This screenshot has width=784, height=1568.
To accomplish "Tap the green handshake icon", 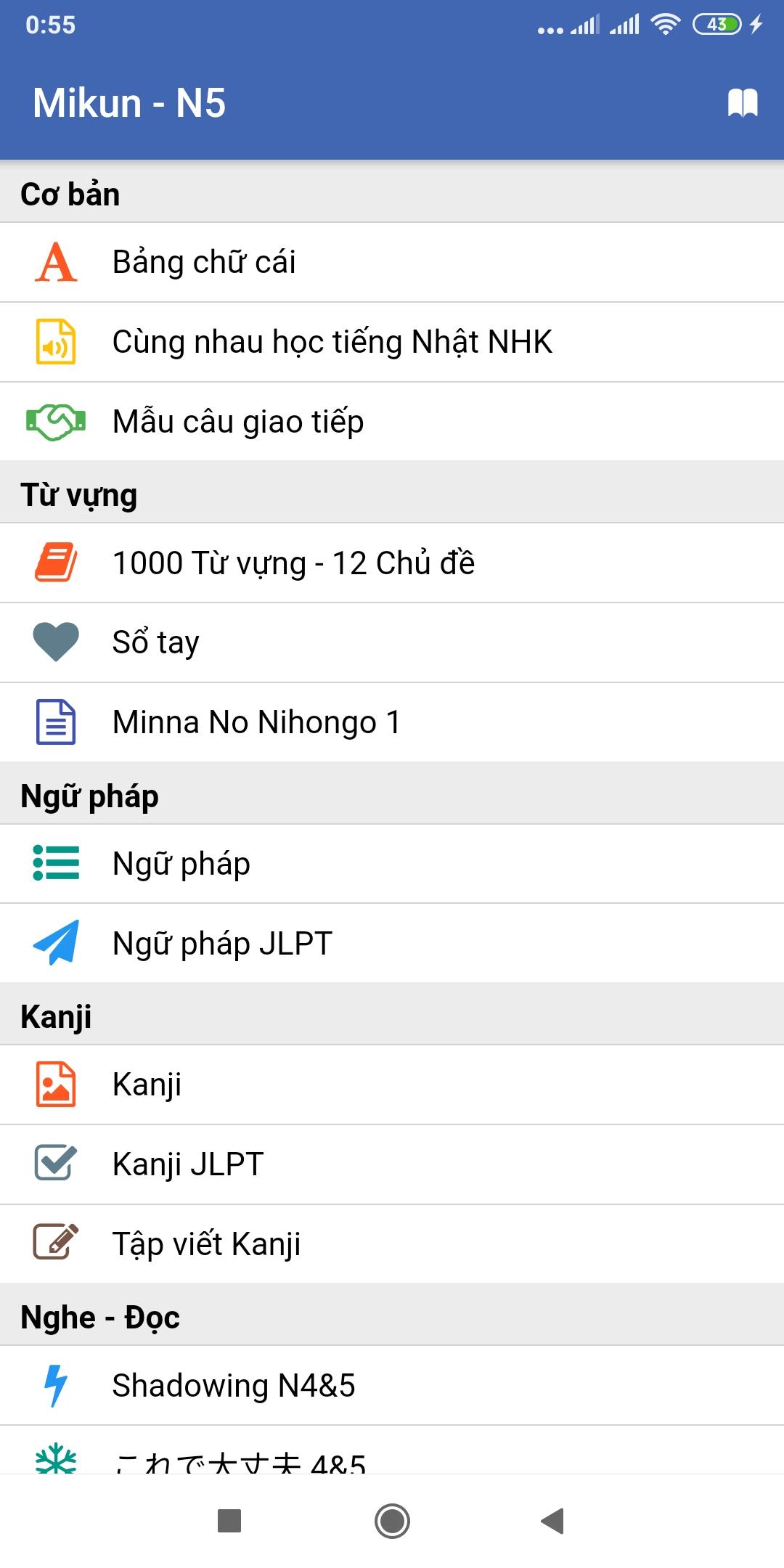I will (x=56, y=421).
